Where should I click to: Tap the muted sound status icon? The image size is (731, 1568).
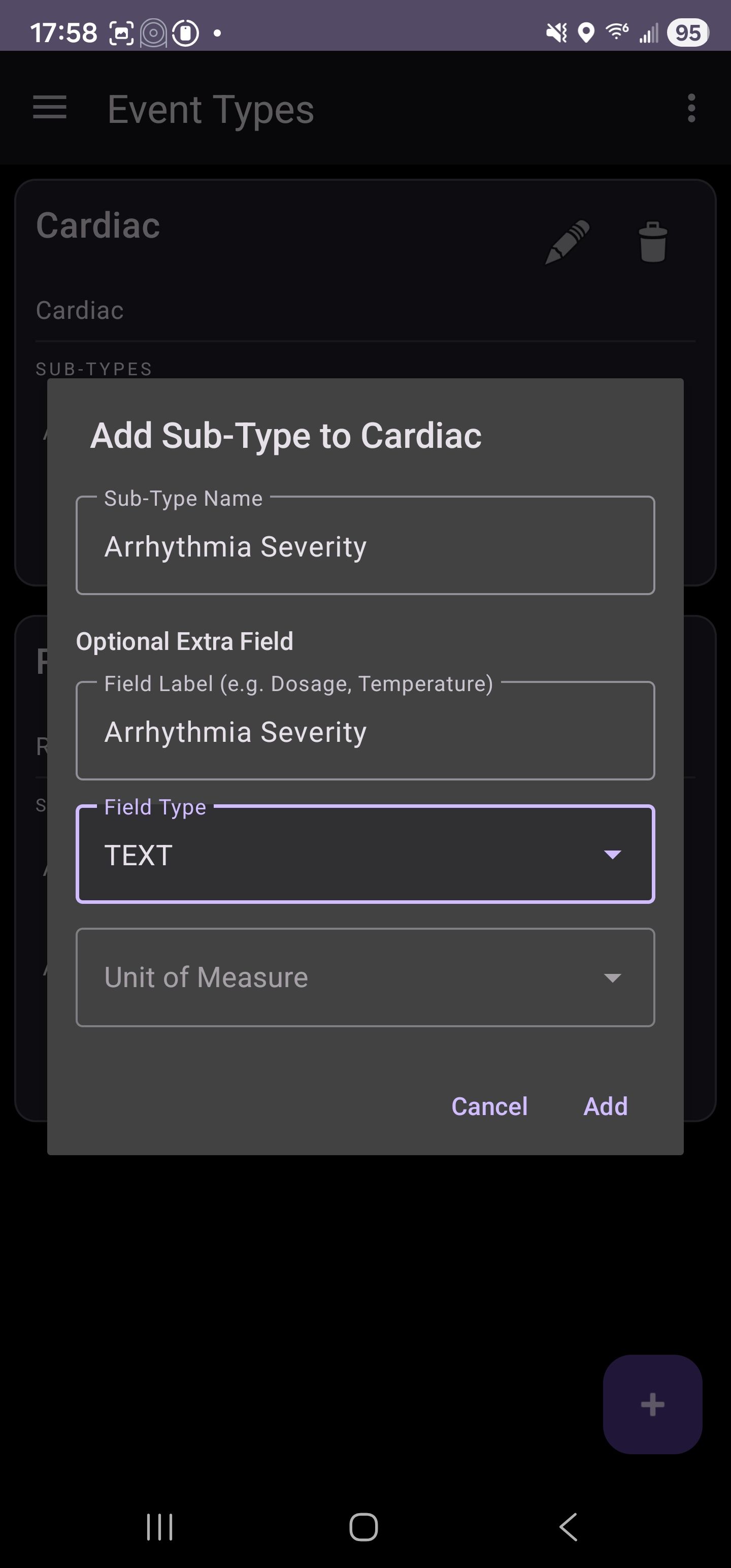pos(556,32)
